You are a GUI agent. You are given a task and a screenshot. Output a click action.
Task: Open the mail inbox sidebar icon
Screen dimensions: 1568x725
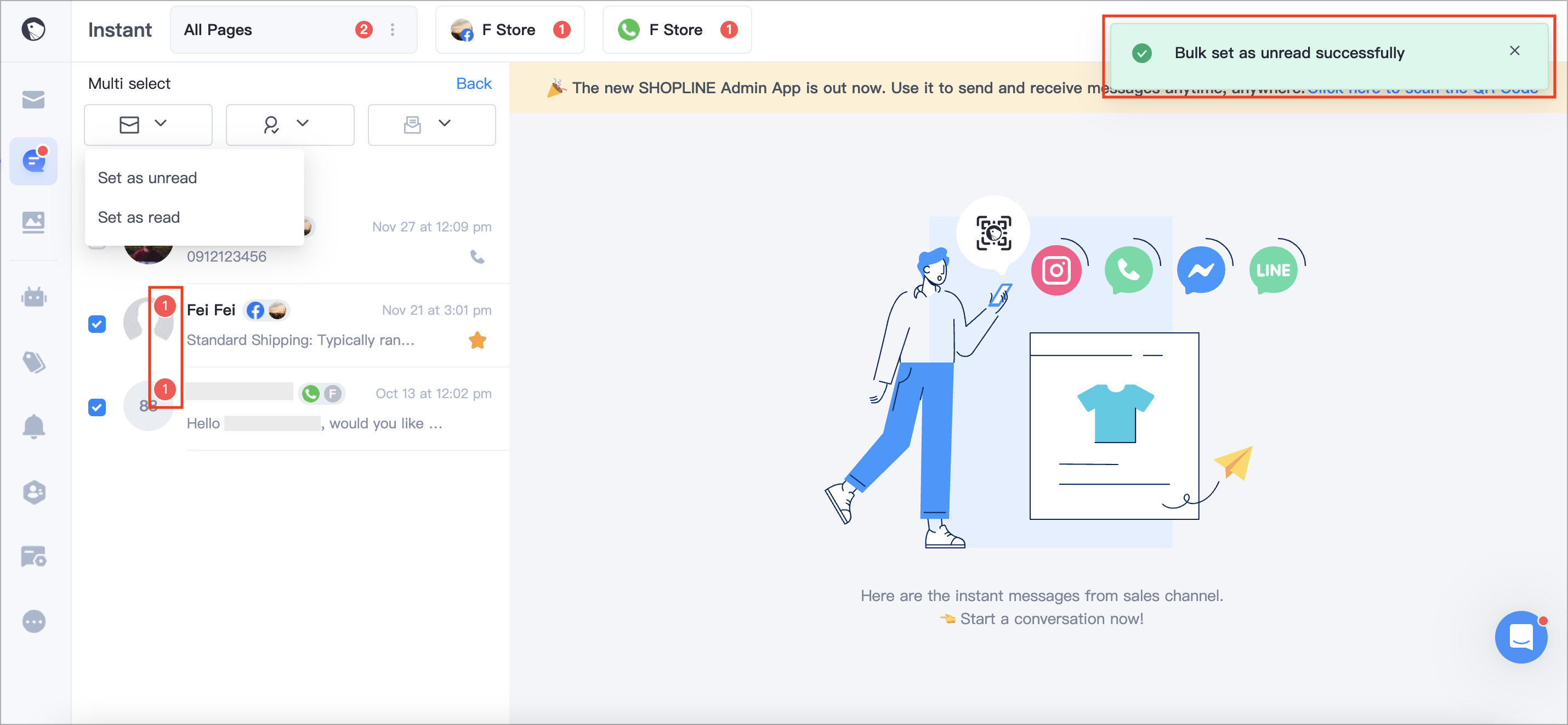point(33,99)
